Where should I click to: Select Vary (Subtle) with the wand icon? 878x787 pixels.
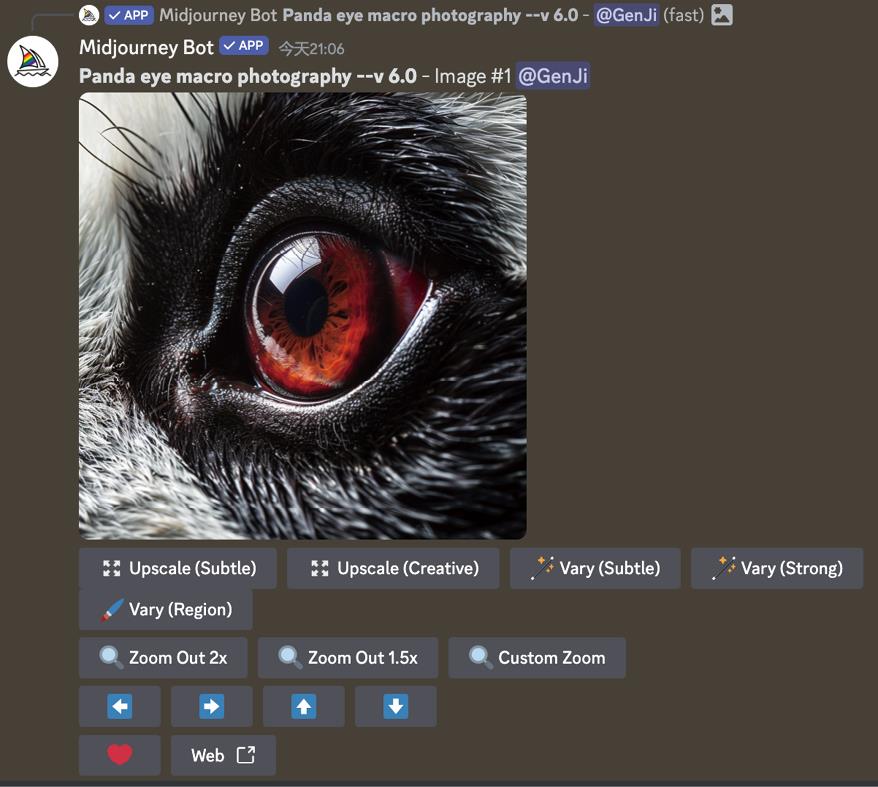click(x=595, y=568)
